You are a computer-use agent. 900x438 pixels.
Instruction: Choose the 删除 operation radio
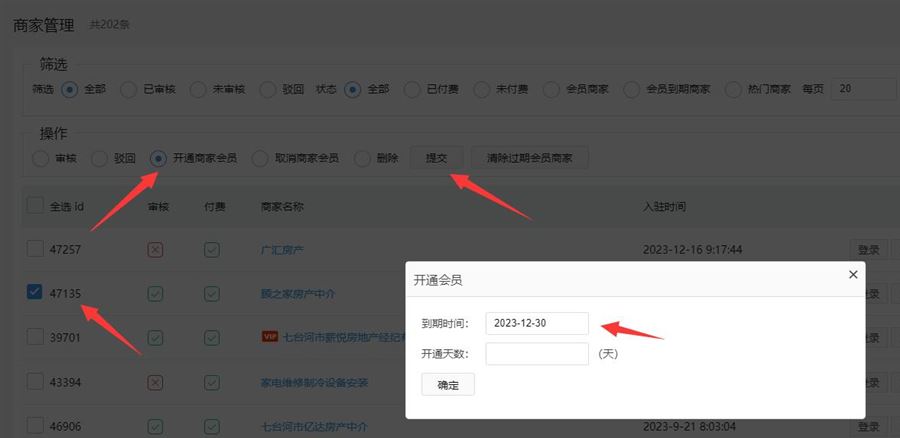(x=361, y=158)
